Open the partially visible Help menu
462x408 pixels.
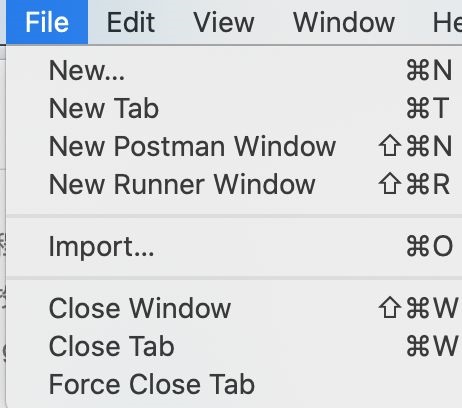tap(447, 22)
